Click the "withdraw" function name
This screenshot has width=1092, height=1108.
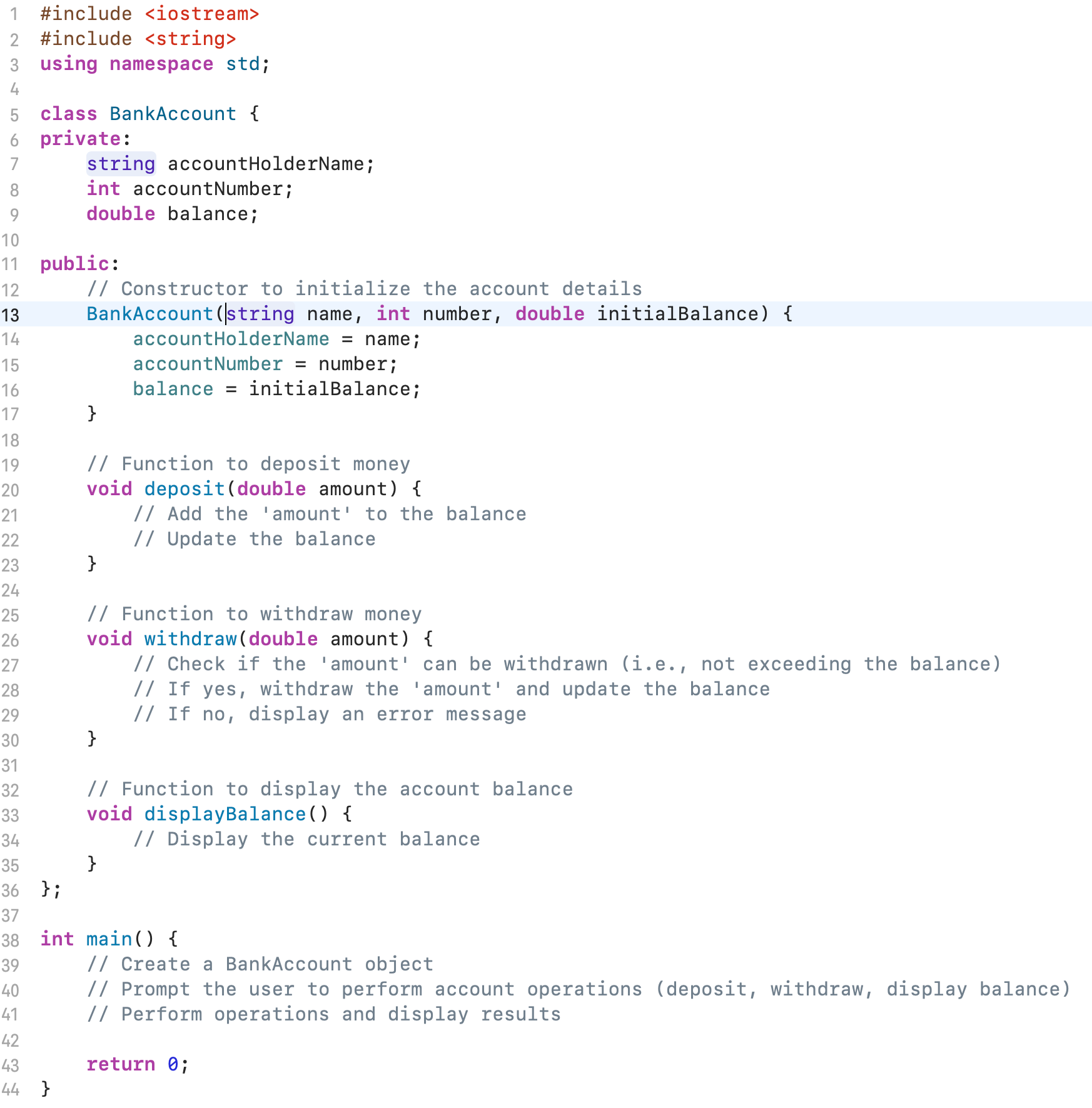tap(191, 639)
